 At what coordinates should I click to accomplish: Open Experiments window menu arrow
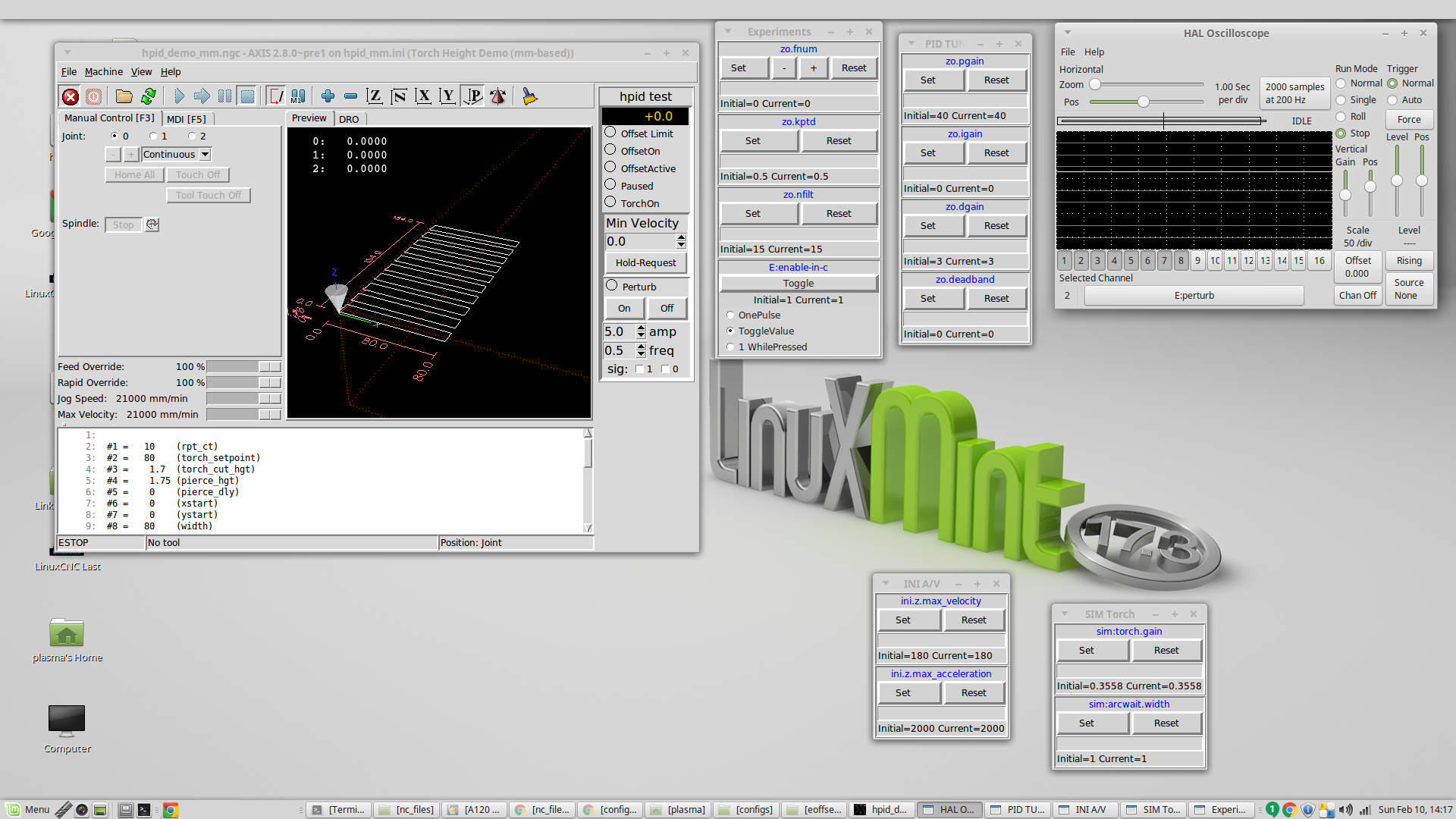(727, 32)
